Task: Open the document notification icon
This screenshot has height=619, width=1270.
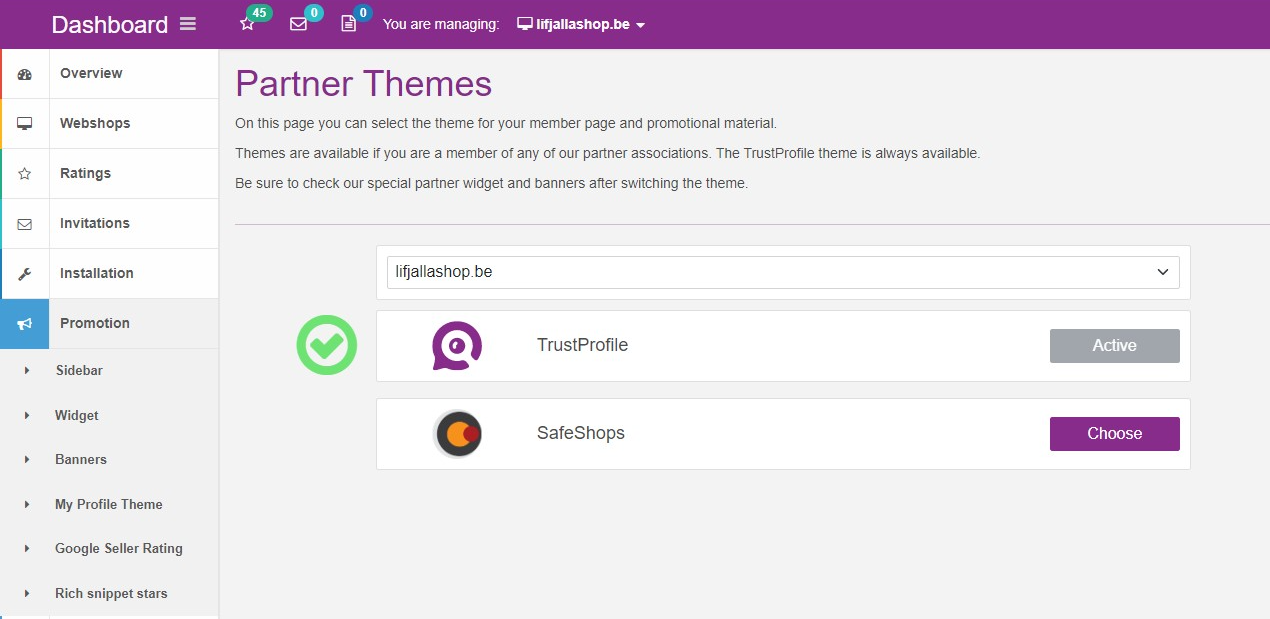Action: 348,24
